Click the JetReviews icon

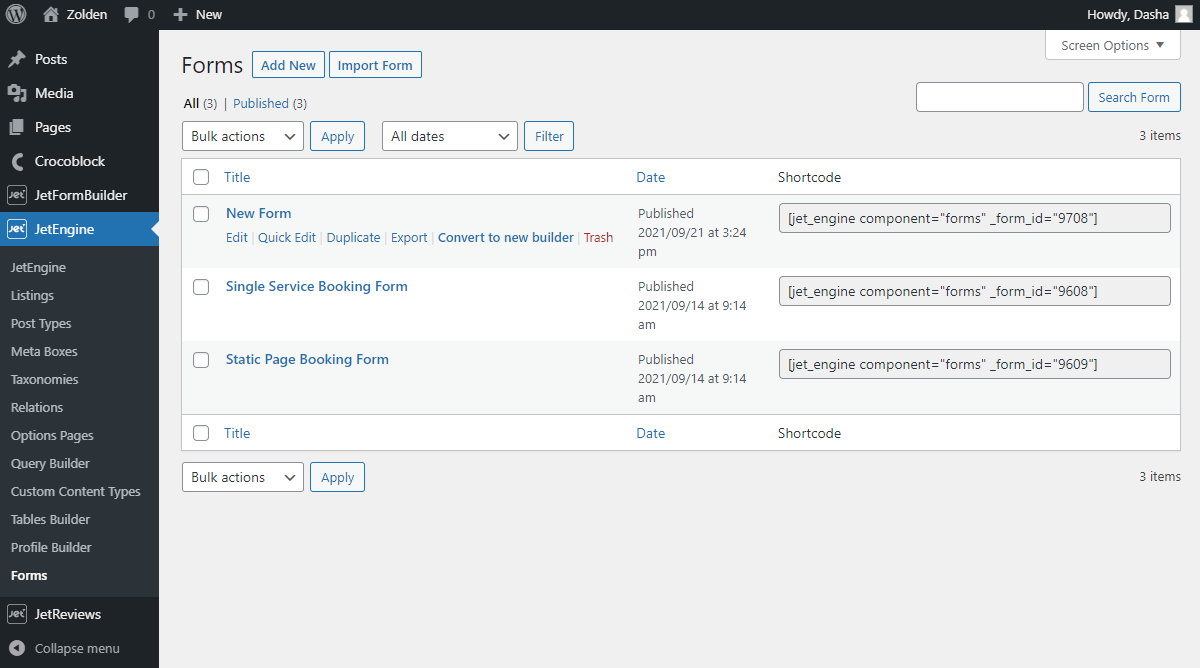click(16, 614)
